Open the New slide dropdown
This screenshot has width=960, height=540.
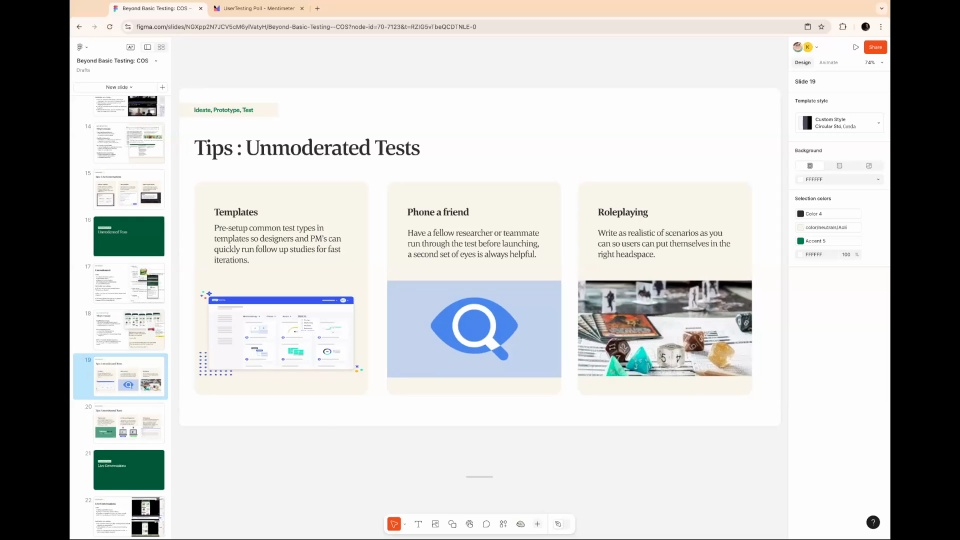[x=118, y=87]
